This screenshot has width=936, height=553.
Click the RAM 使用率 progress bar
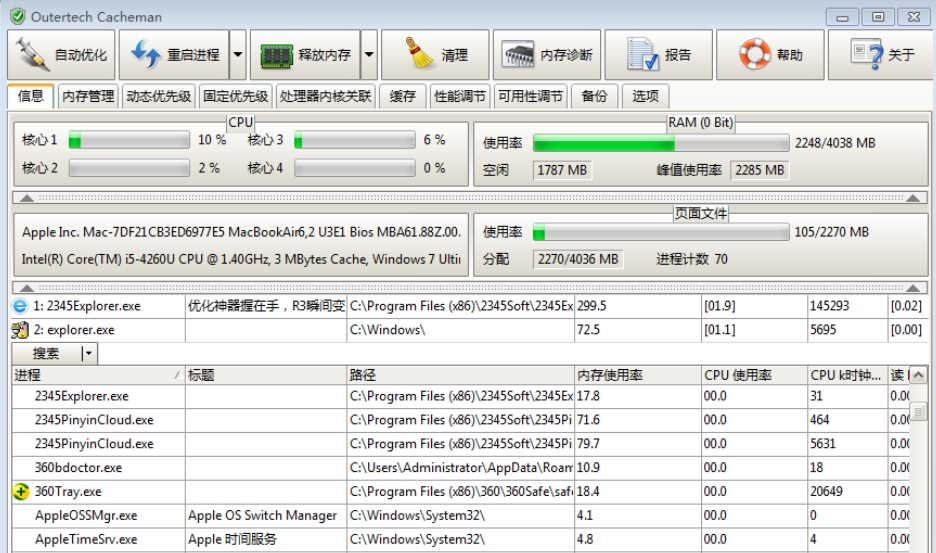(661, 143)
